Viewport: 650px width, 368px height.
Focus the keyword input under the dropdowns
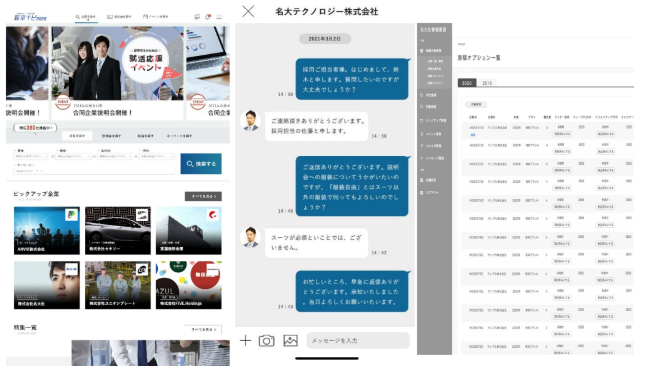click(x=94, y=171)
